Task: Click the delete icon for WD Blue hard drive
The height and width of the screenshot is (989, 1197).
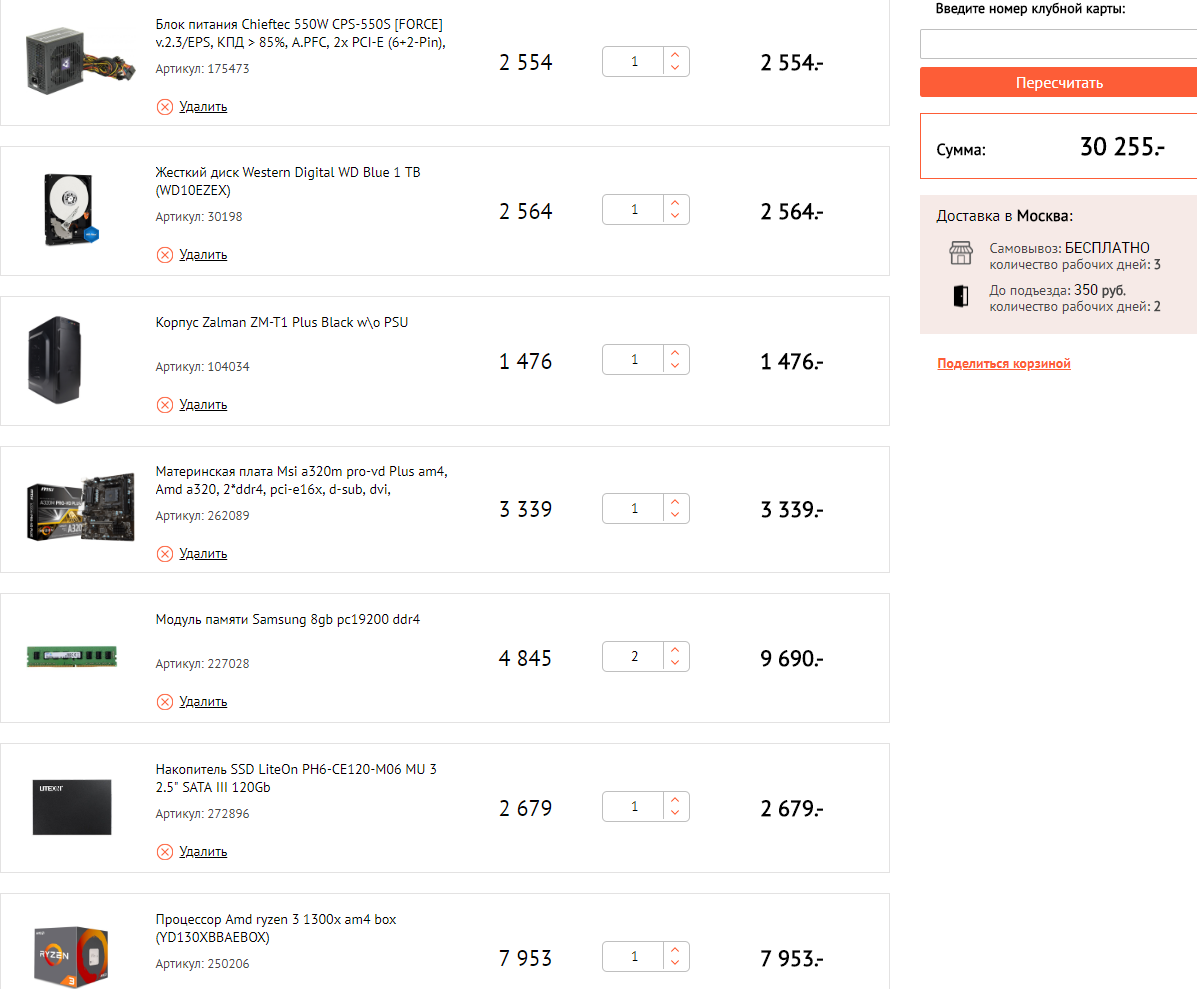Action: [165, 255]
